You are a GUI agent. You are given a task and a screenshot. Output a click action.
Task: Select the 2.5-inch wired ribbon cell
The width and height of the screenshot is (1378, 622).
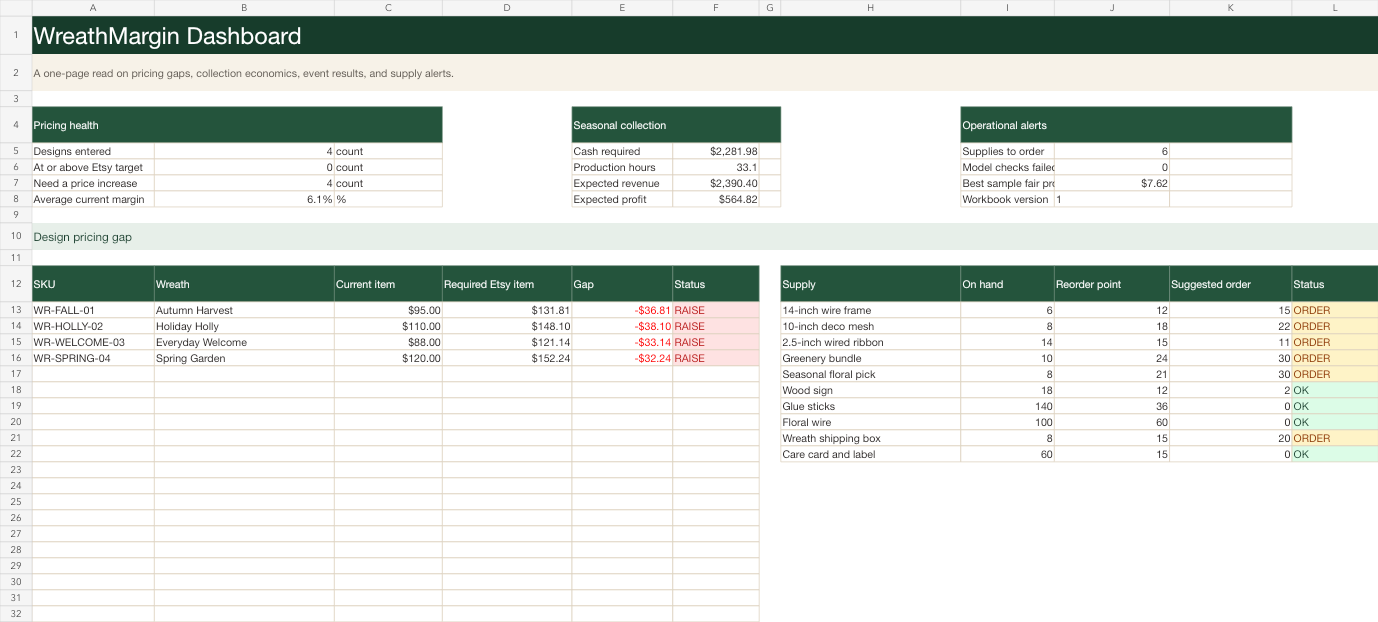click(870, 342)
